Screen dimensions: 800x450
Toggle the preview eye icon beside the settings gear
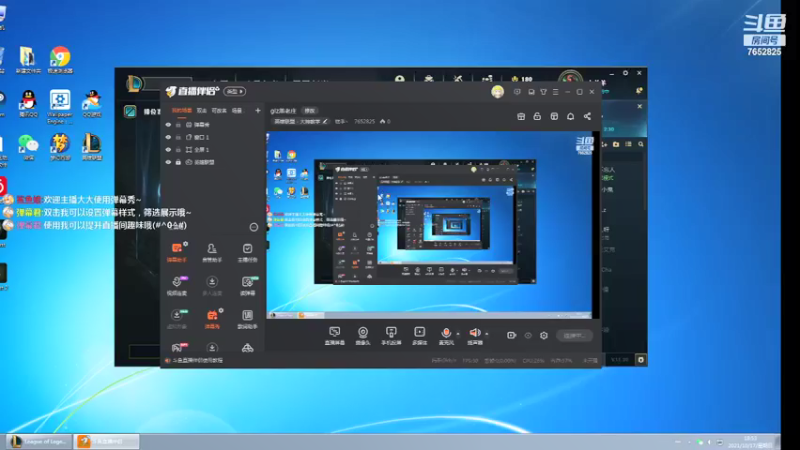tap(528, 335)
